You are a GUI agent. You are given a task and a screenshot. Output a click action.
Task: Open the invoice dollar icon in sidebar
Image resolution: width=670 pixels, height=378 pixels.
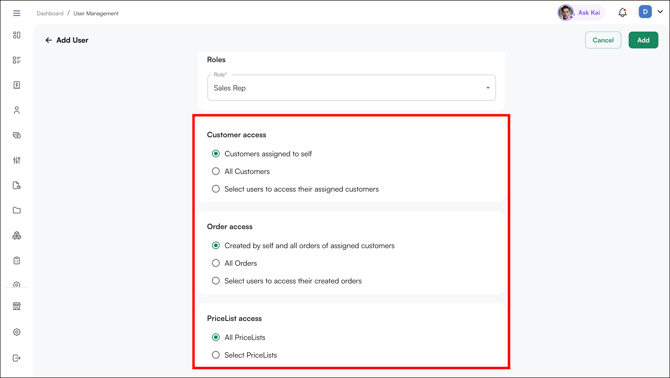point(17,85)
